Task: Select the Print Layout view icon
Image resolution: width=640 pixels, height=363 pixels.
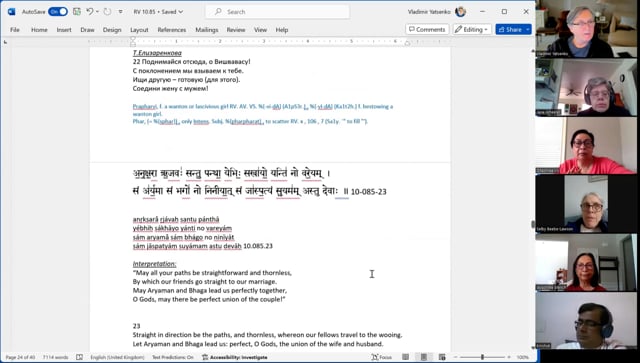Action: click(x=424, y=357)
